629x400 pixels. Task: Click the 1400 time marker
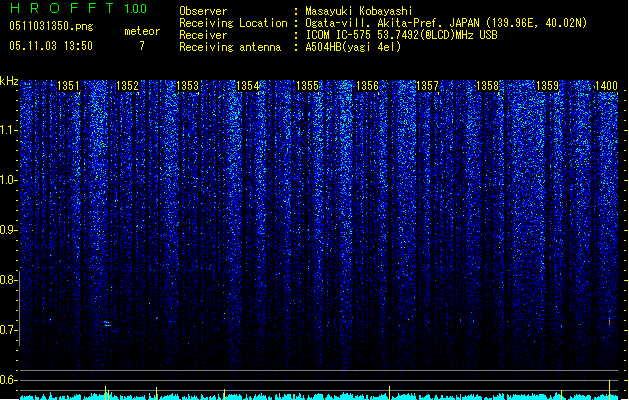click(606, 86)
